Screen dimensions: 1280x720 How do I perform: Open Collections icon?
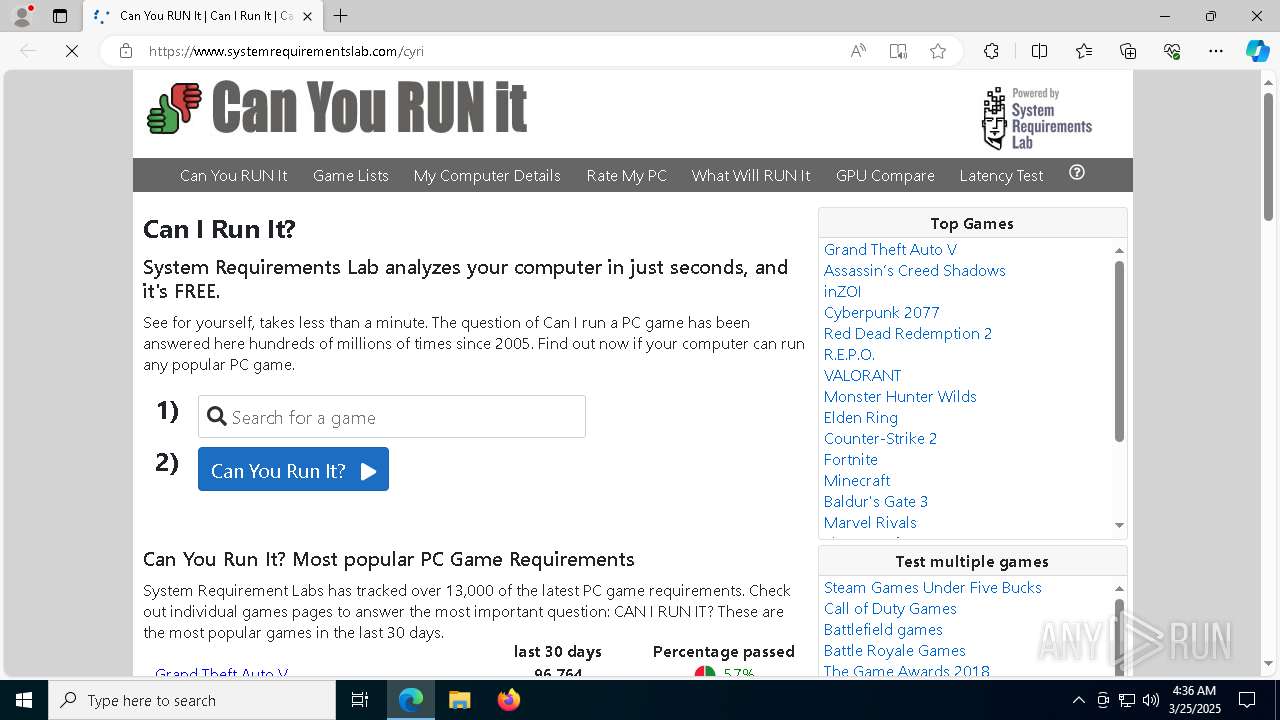click(1128, 51)
